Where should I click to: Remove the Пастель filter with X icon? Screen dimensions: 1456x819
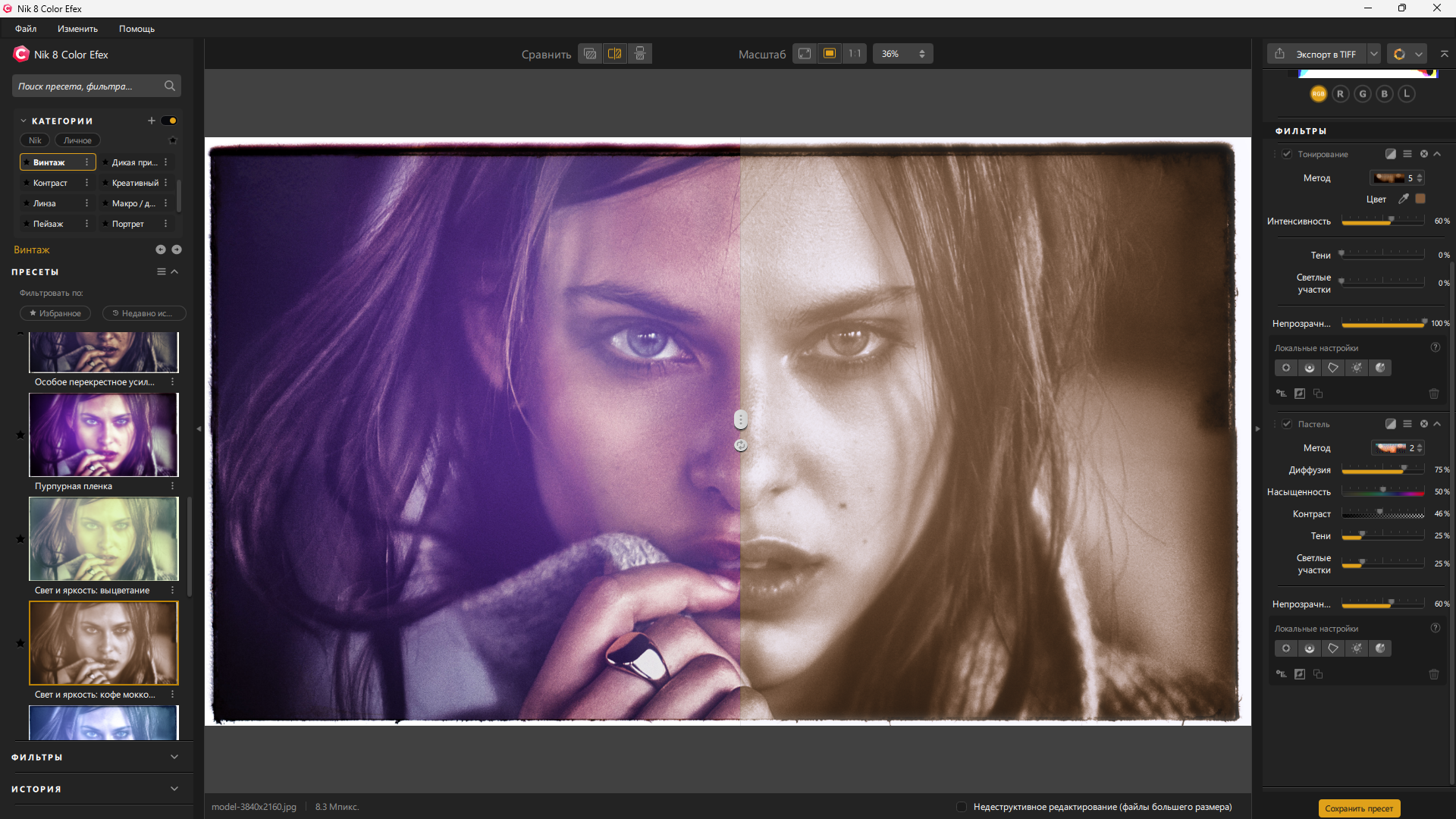click(x=1424, y=424)
